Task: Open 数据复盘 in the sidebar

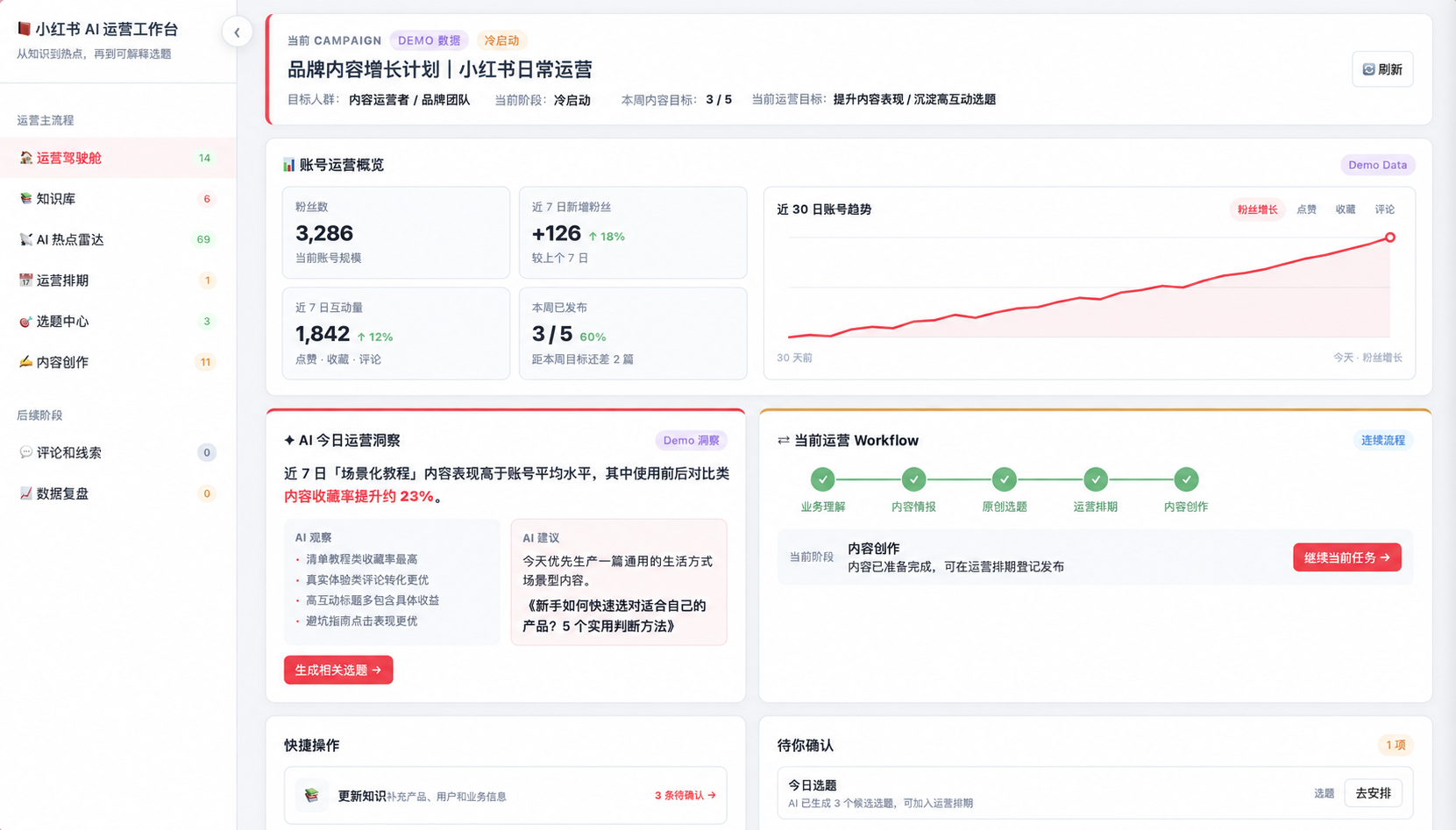Action: pyautogui.click(x=118, y=493)
